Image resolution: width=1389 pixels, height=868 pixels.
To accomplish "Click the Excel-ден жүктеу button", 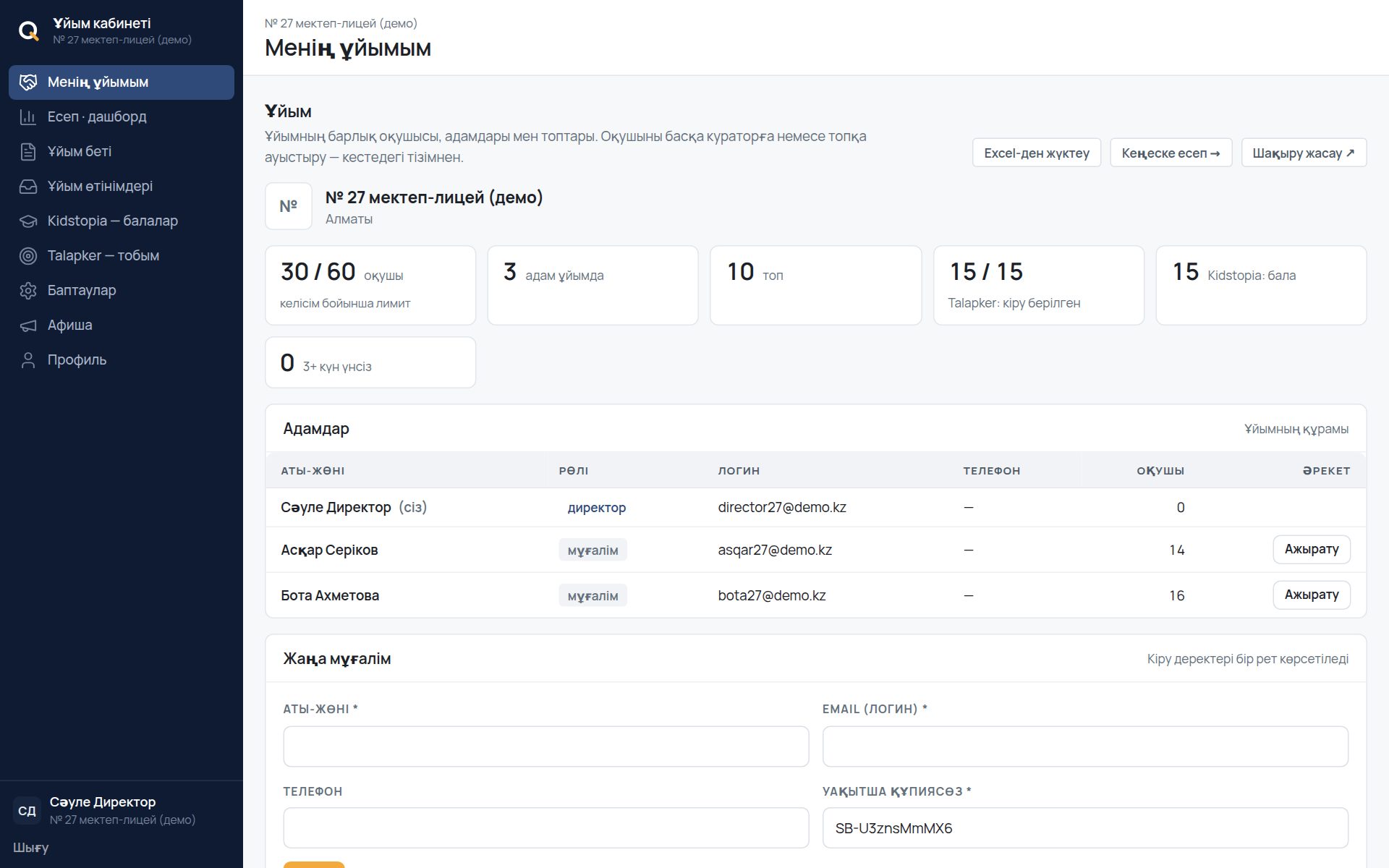I will 1036,153.
